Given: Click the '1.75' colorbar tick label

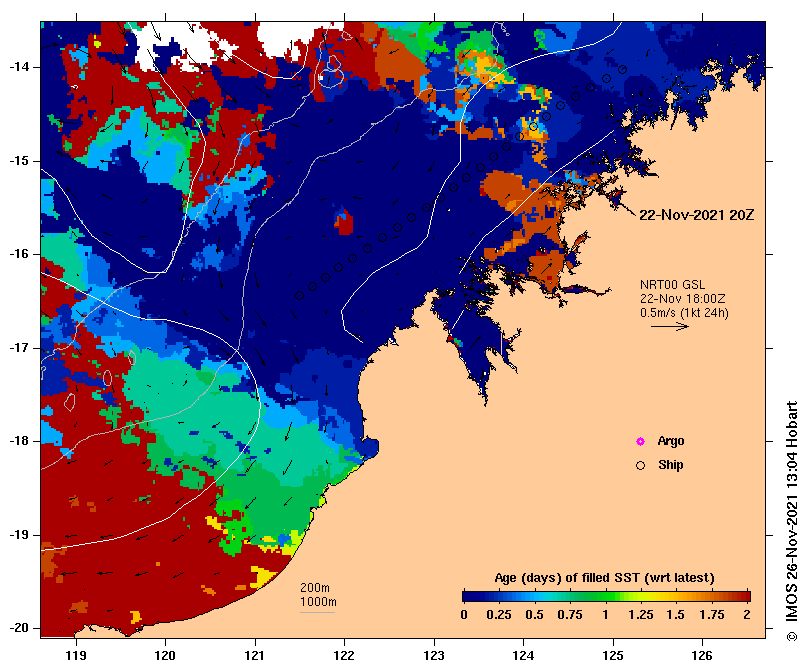Looking at the screenshot, I should point(711,615).
